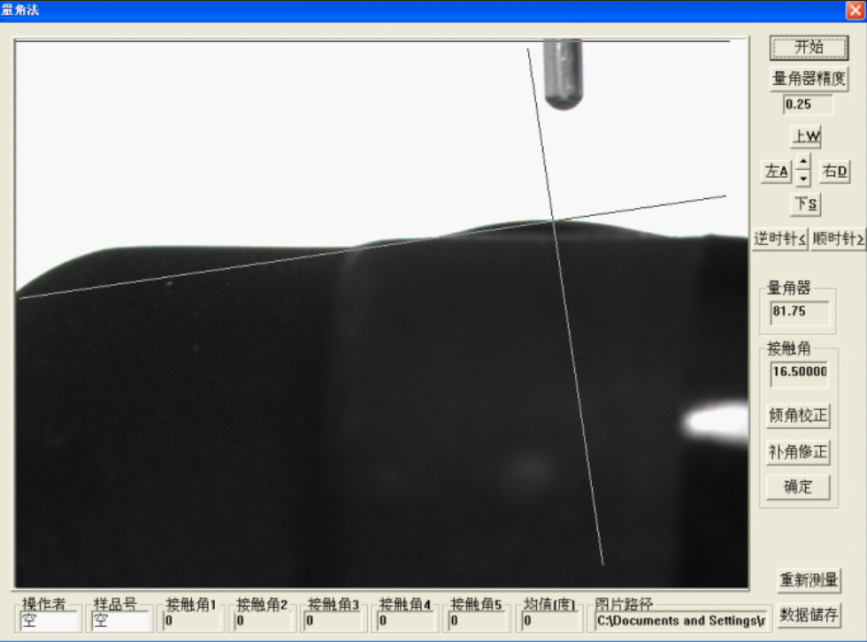The width and height of the screenshot is (867, 642).
Task: Click the 开始 start button
Action: (x=808, y=47)
